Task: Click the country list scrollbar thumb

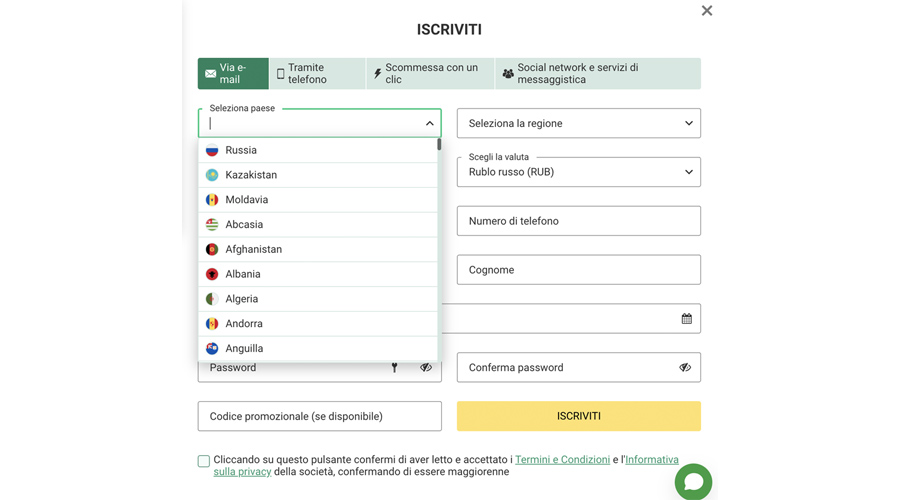Action: click(439, 144)
